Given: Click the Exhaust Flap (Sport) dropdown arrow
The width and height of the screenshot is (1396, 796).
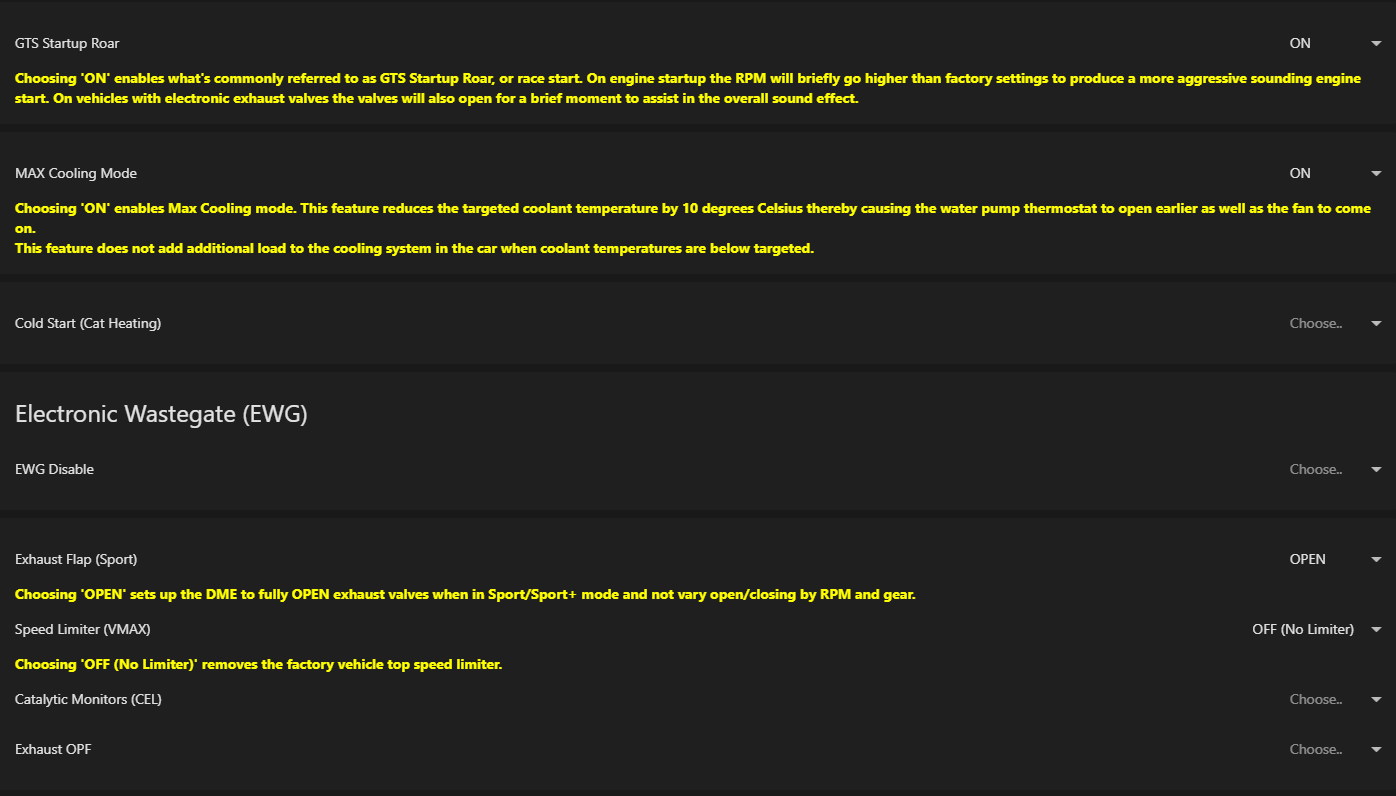Looking at the screenshot, I should (1376, 560).
